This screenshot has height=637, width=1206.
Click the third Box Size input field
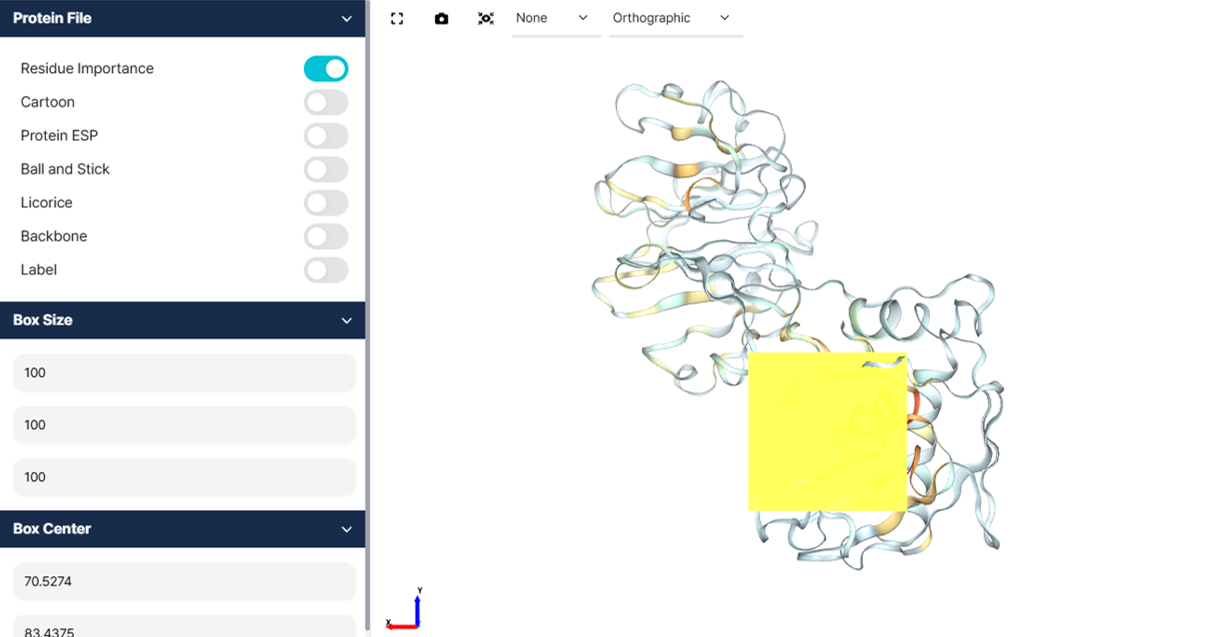(184, 477)
